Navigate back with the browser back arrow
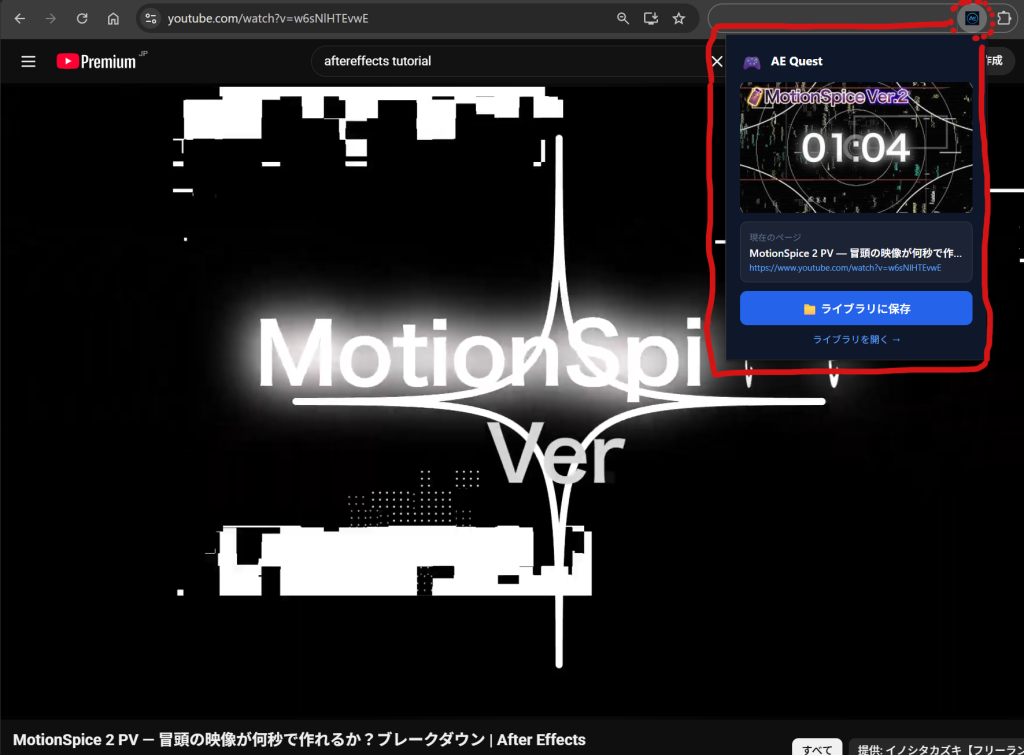Image resolution: width=1024 pixels, height=755 pixels. [22, 17]
